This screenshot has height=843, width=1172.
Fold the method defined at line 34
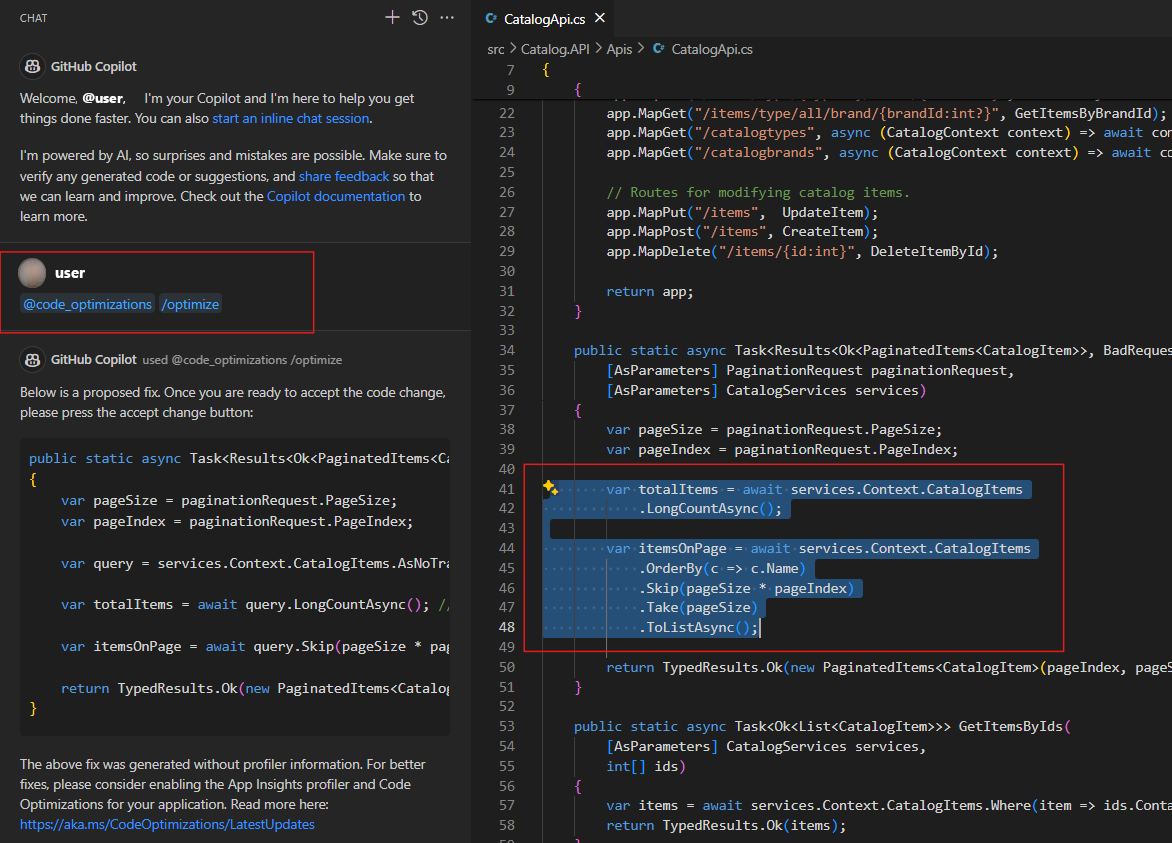(x=530, y=350)
